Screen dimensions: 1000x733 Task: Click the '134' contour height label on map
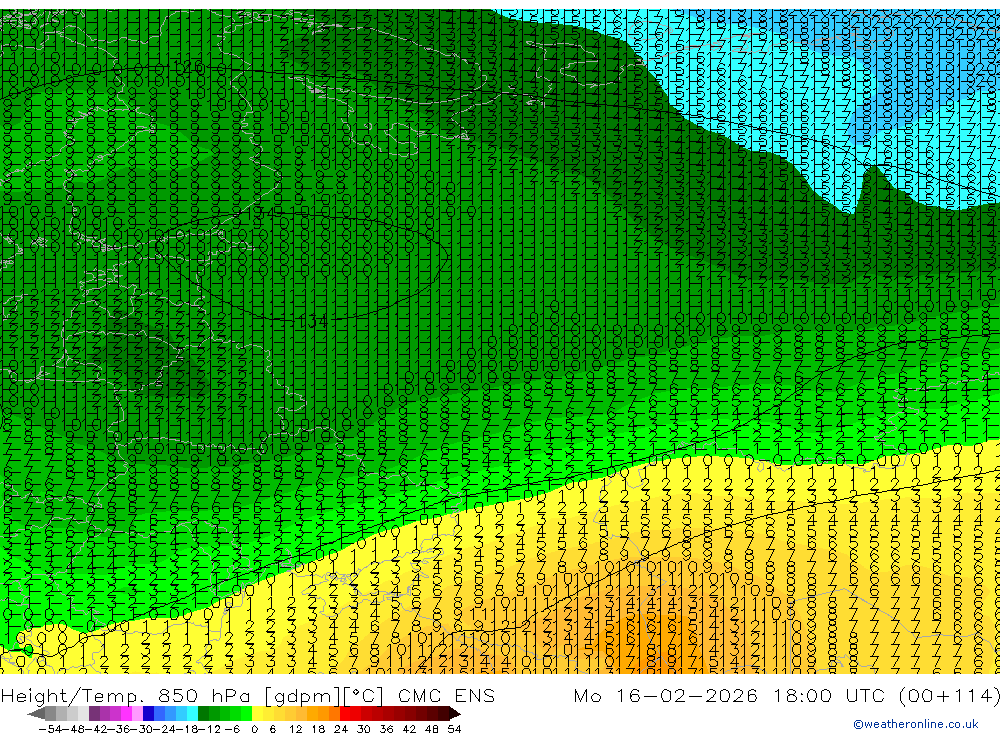(312, 322)
